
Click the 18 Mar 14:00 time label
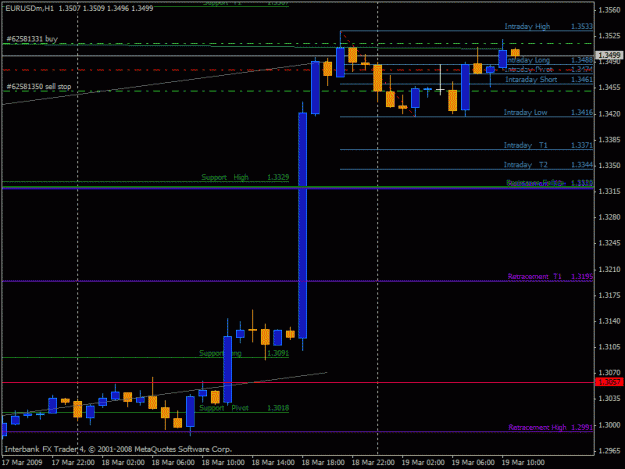[273, 463]
